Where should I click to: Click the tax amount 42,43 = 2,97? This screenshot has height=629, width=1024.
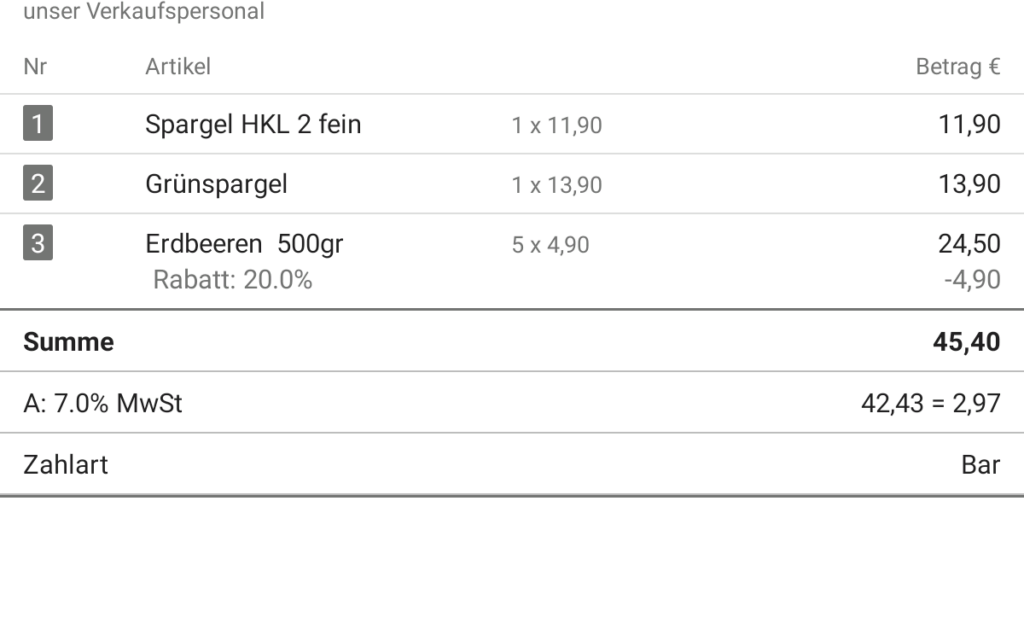[x=930, y=404]
